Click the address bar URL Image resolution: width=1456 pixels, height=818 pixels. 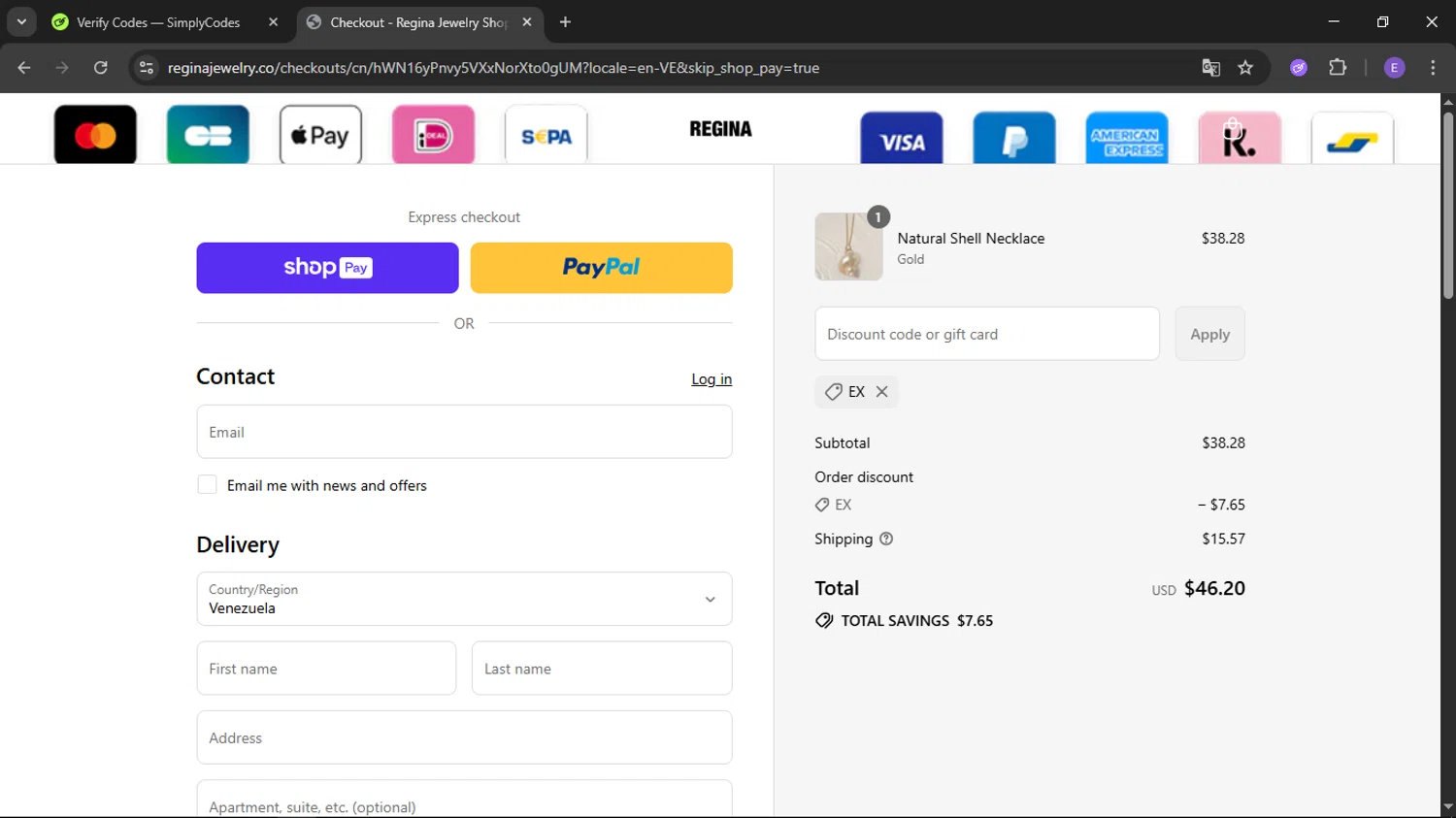[493, 68]
